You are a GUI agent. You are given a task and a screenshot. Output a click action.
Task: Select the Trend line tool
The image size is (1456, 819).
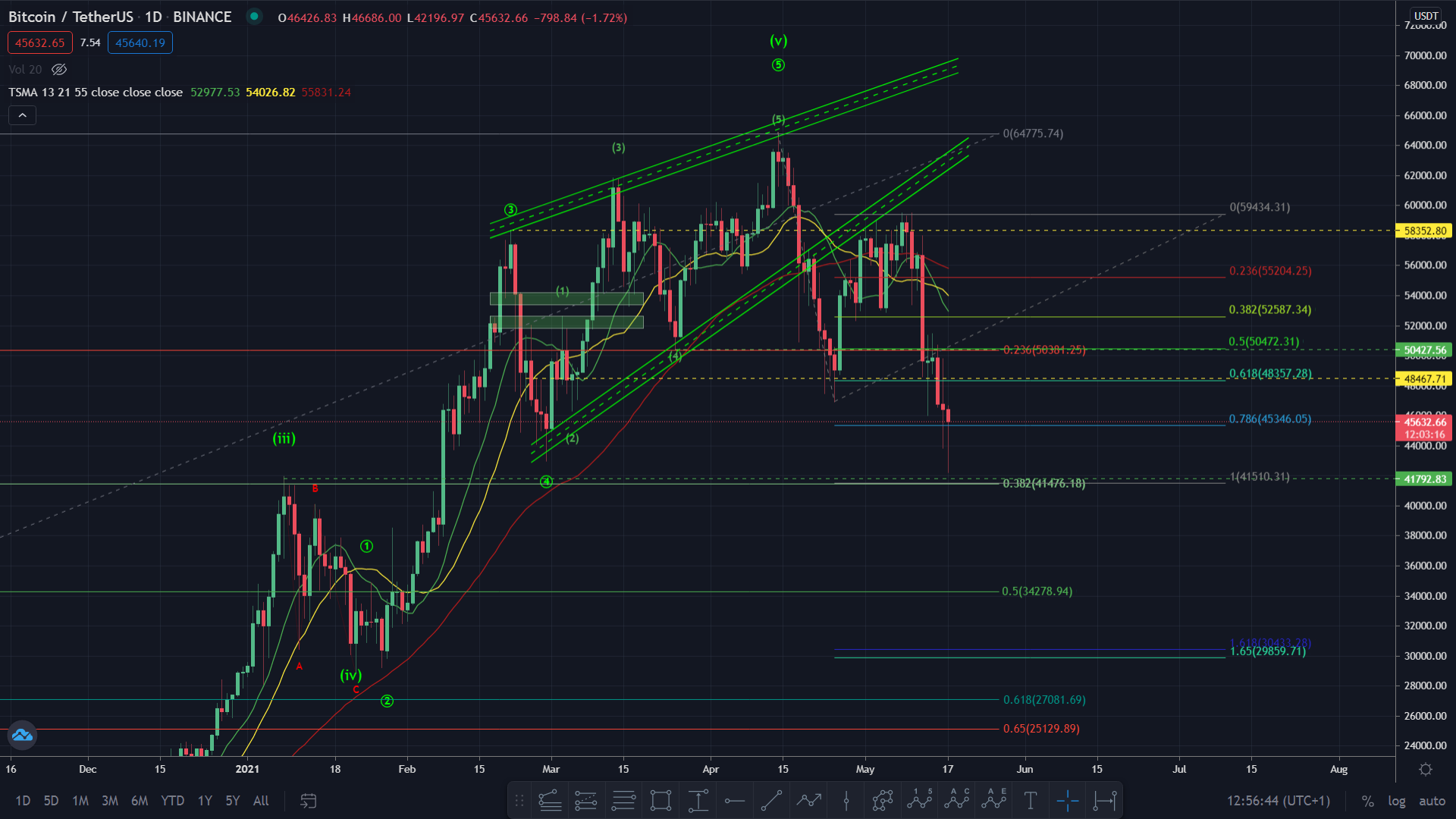click(x=771, y=801)
